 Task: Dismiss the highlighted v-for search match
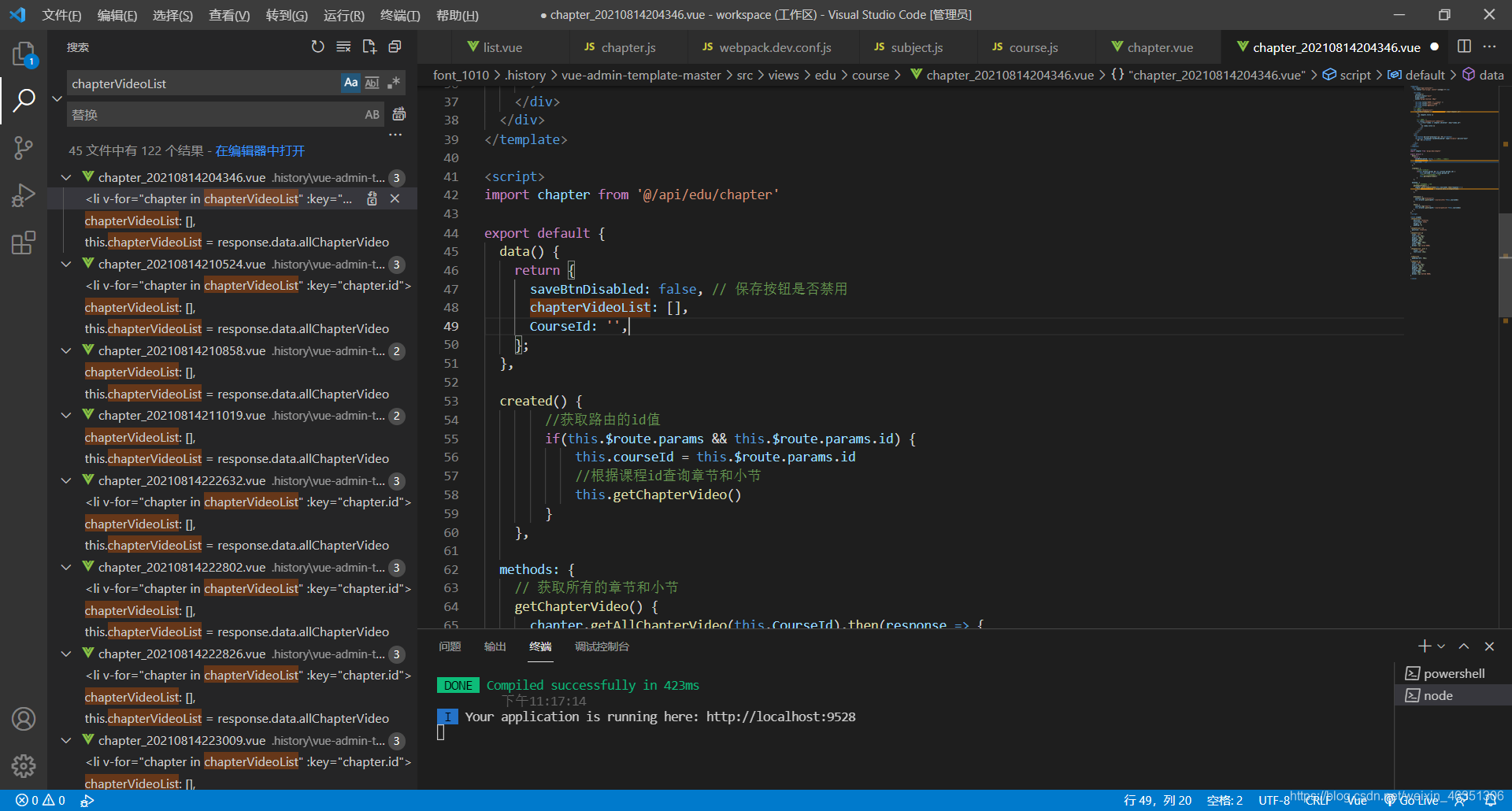[395, 199]
